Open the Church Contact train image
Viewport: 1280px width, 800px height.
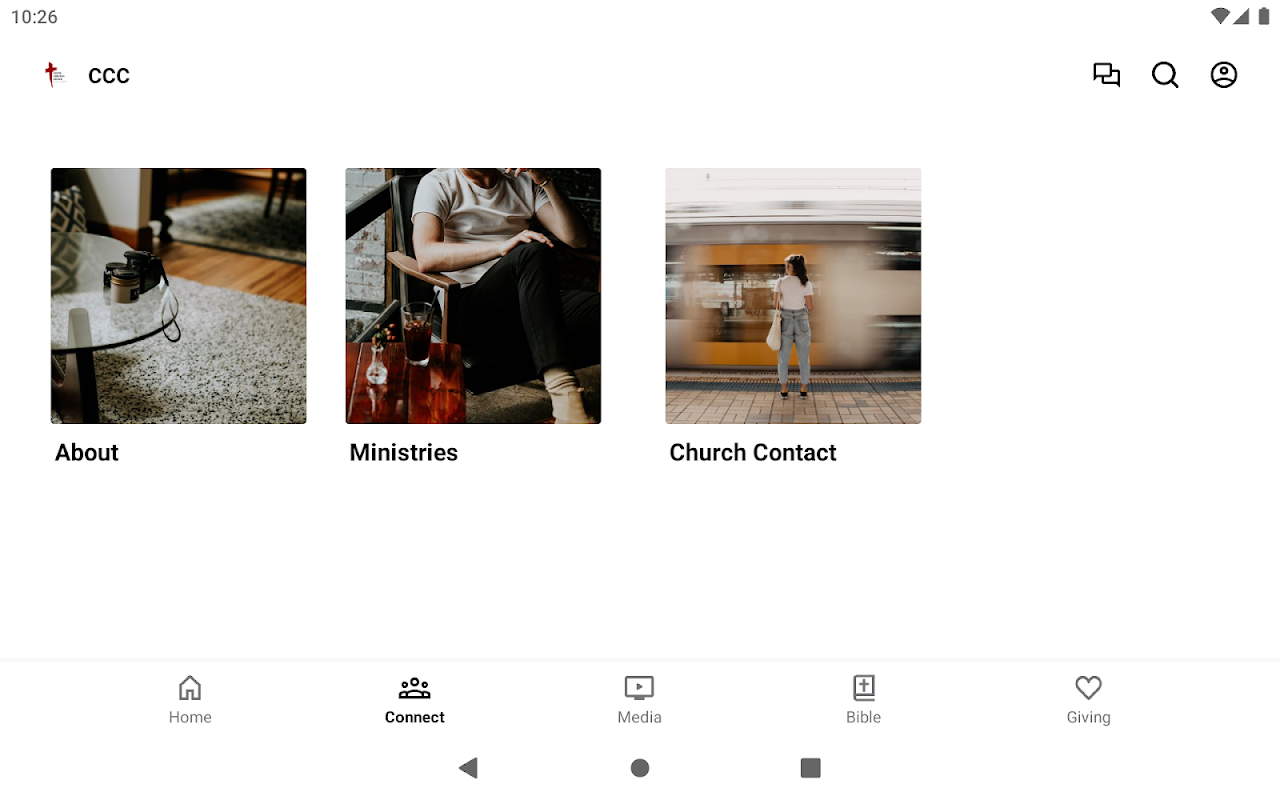[793, 296]
